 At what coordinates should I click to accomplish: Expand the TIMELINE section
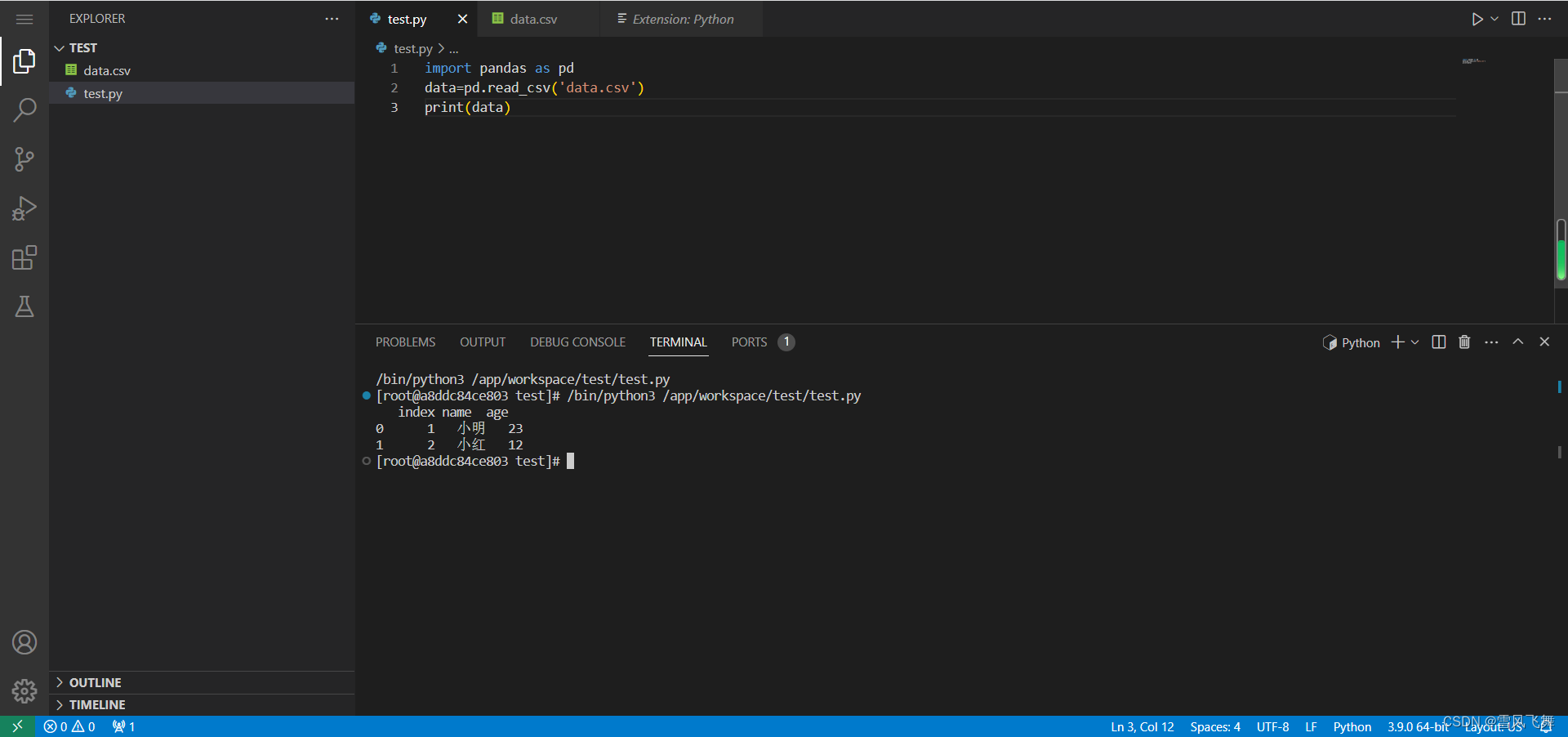(x=98, y=703)
